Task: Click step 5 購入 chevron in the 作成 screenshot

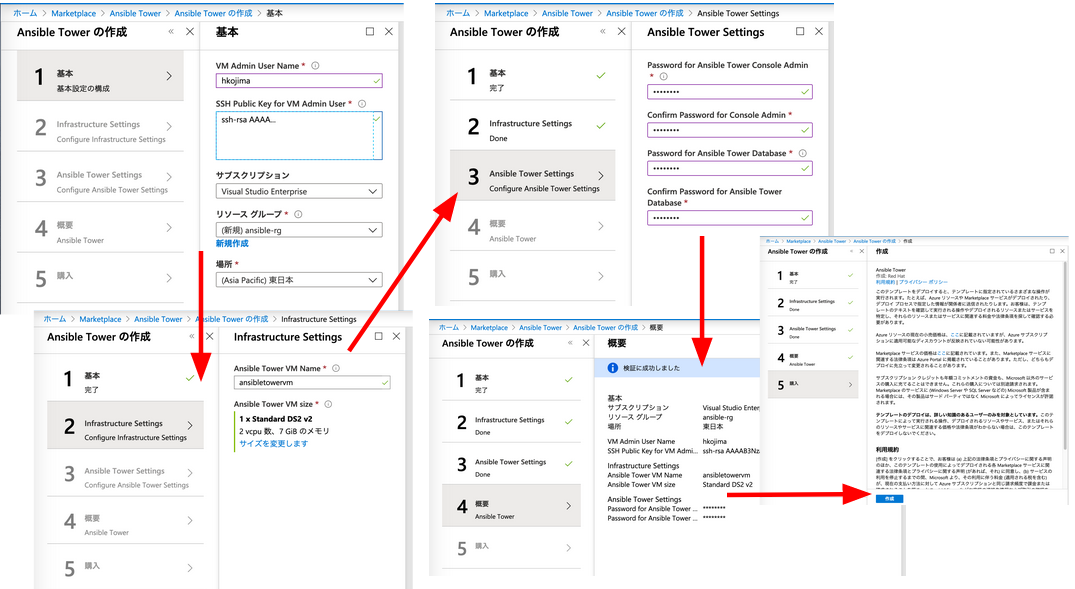Action: (850, 385)
